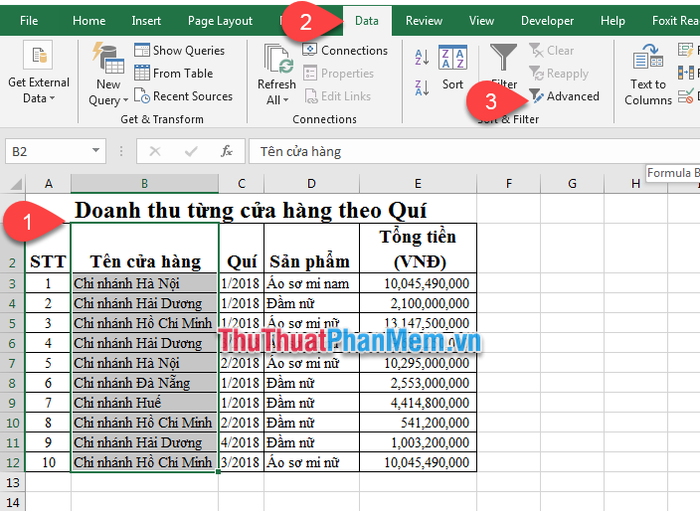Image resolution: width=700 pixels, height=511 pixels.
Task: Select column E header
Action: (418, 183)
